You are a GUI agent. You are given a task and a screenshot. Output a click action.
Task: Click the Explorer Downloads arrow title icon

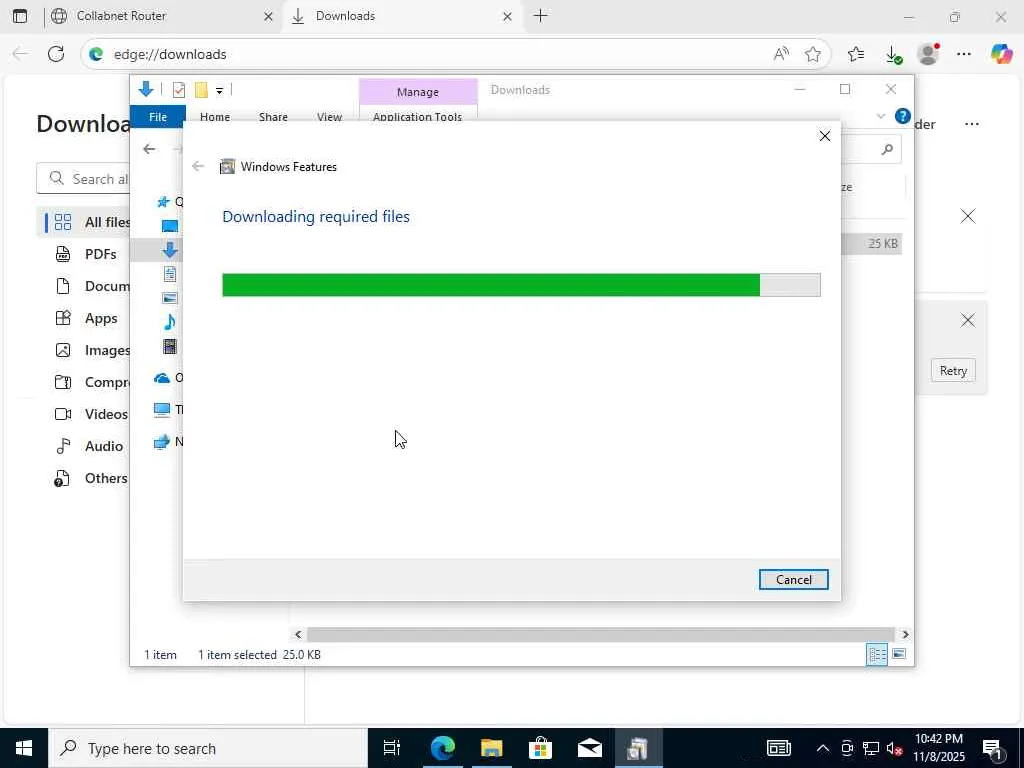click(x=146, y=89)
